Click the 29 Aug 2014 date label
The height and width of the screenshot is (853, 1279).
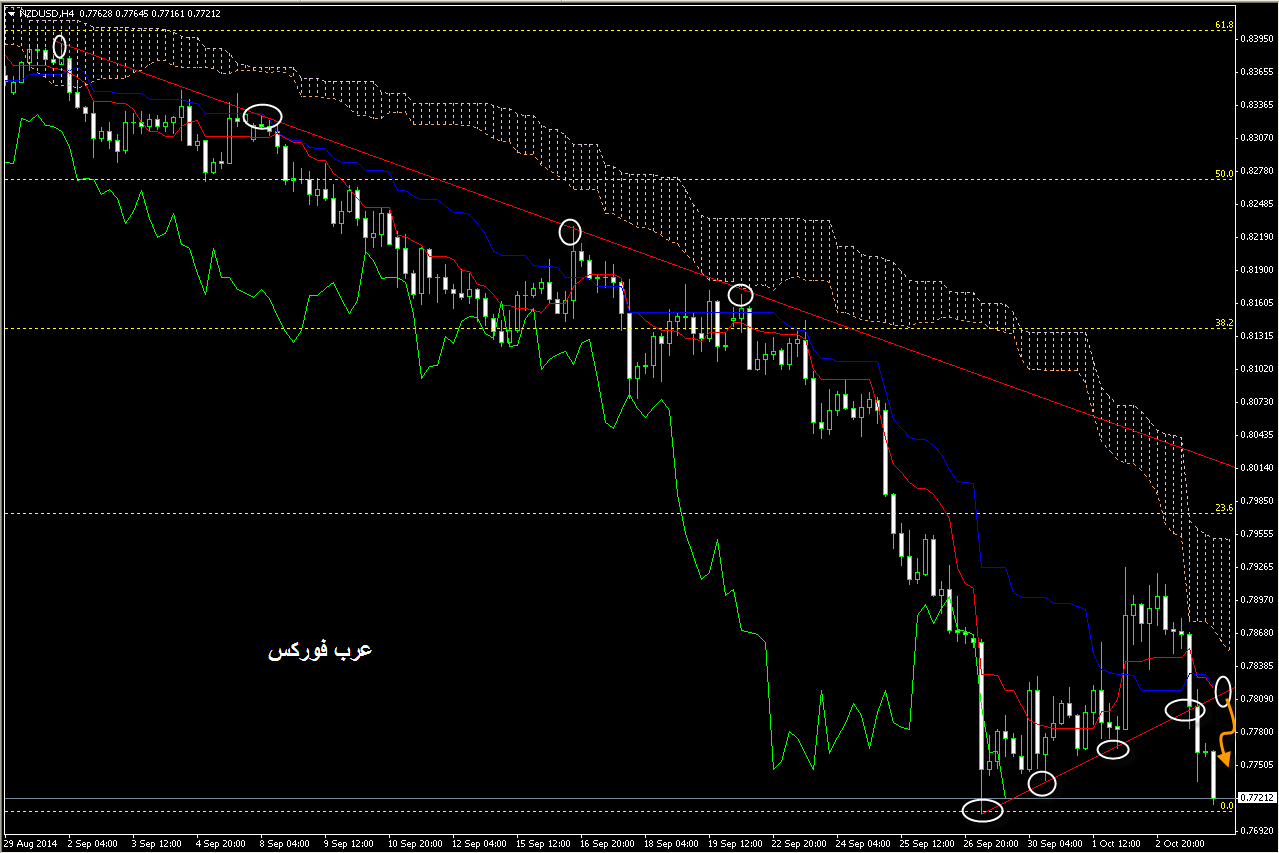[x=31, y=844]
